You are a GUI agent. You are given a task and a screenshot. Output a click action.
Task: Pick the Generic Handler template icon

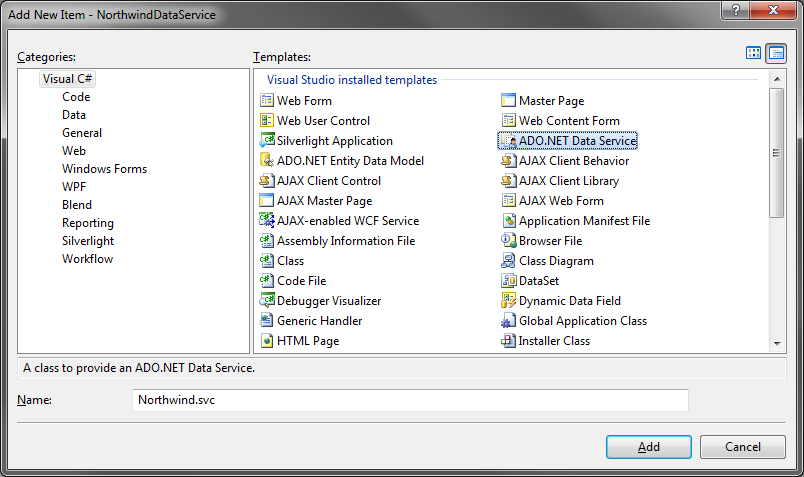click(x=267, y=321)
